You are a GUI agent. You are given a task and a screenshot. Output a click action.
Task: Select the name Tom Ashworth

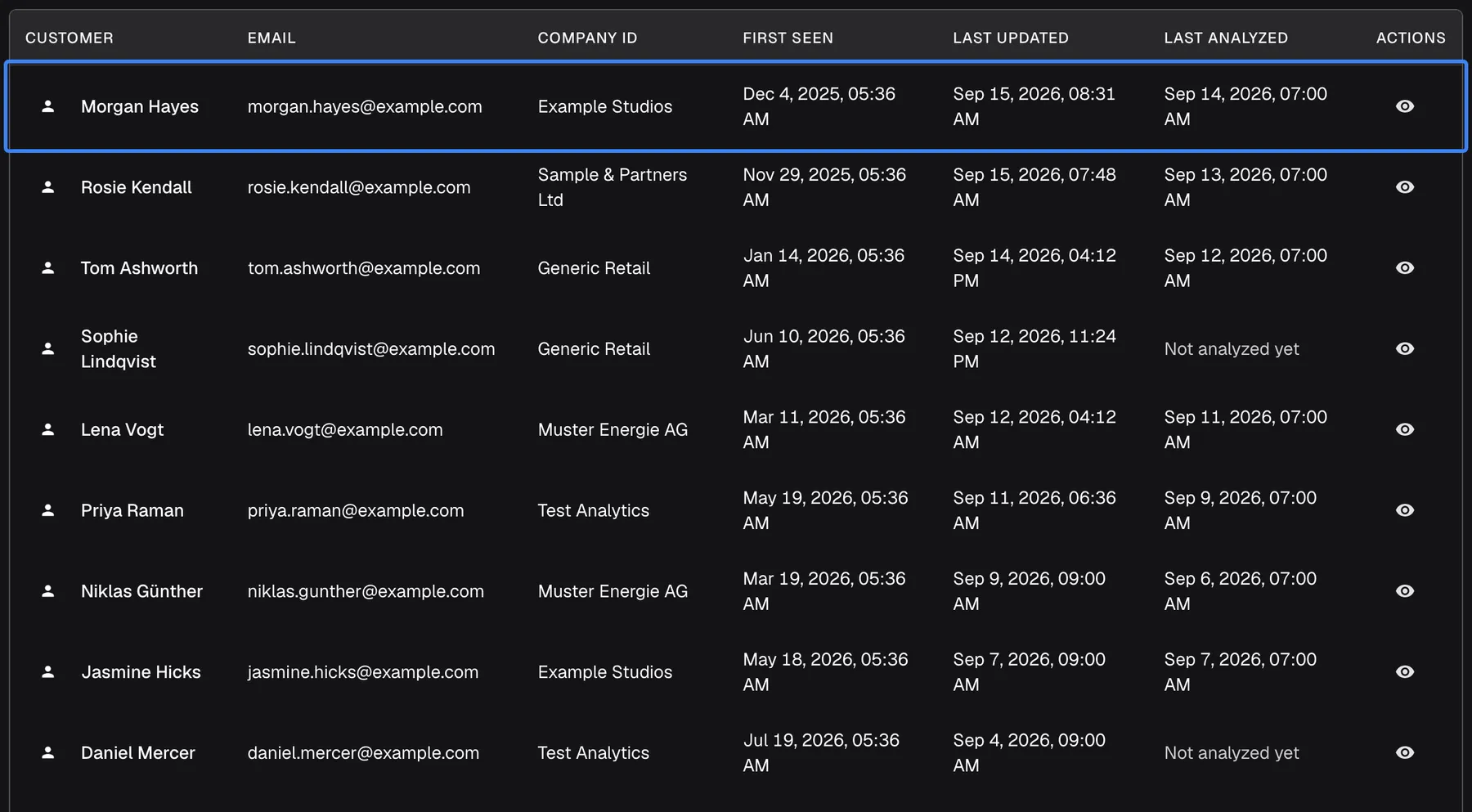point(139,268)
